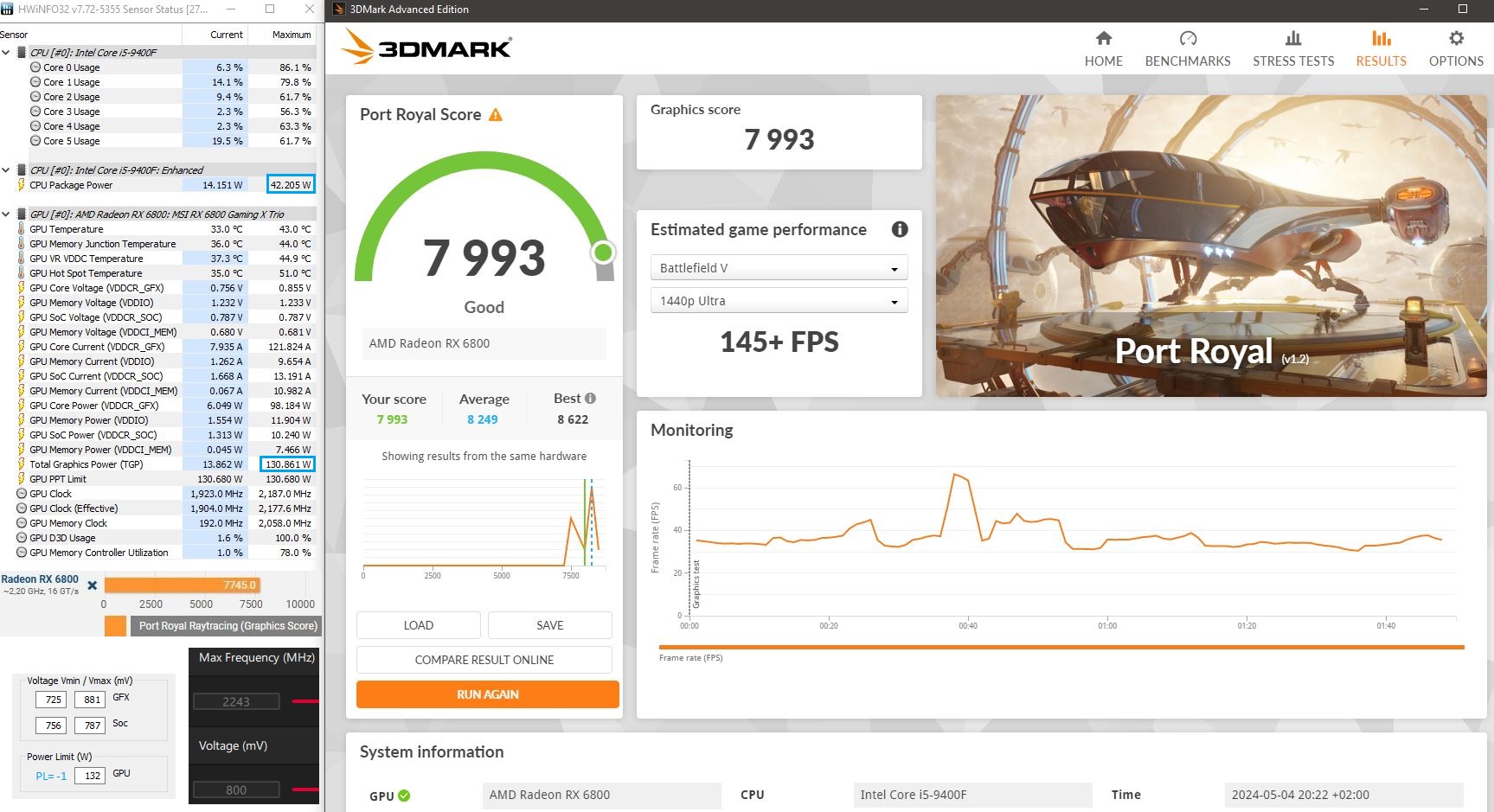
Task: Select the RESULTS tab
Action: click(x=1381, y=49)
